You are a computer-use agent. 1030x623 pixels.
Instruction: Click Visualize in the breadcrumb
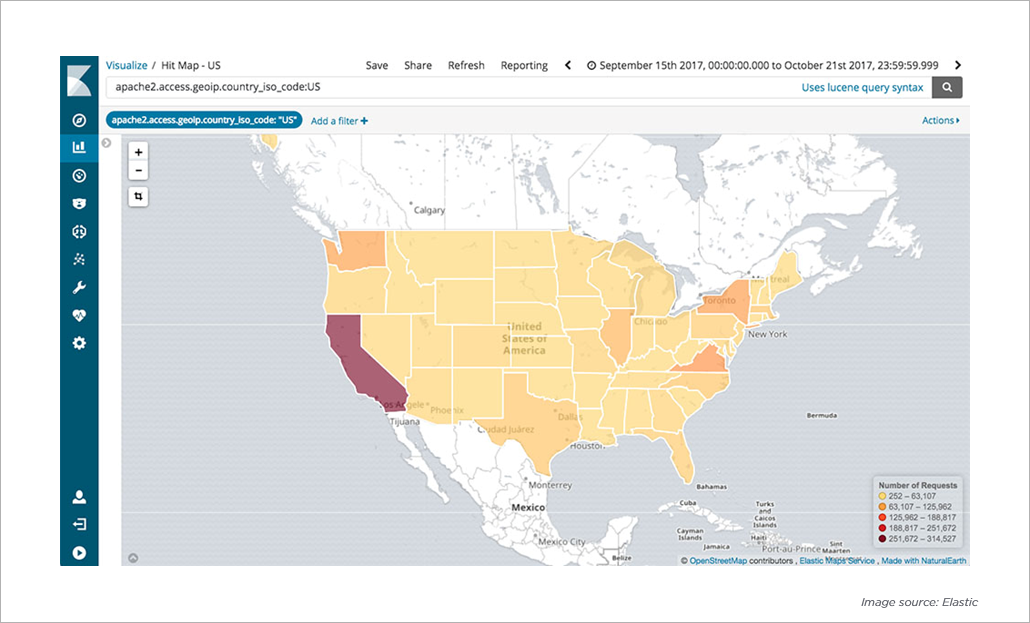(x=126, y=65)
